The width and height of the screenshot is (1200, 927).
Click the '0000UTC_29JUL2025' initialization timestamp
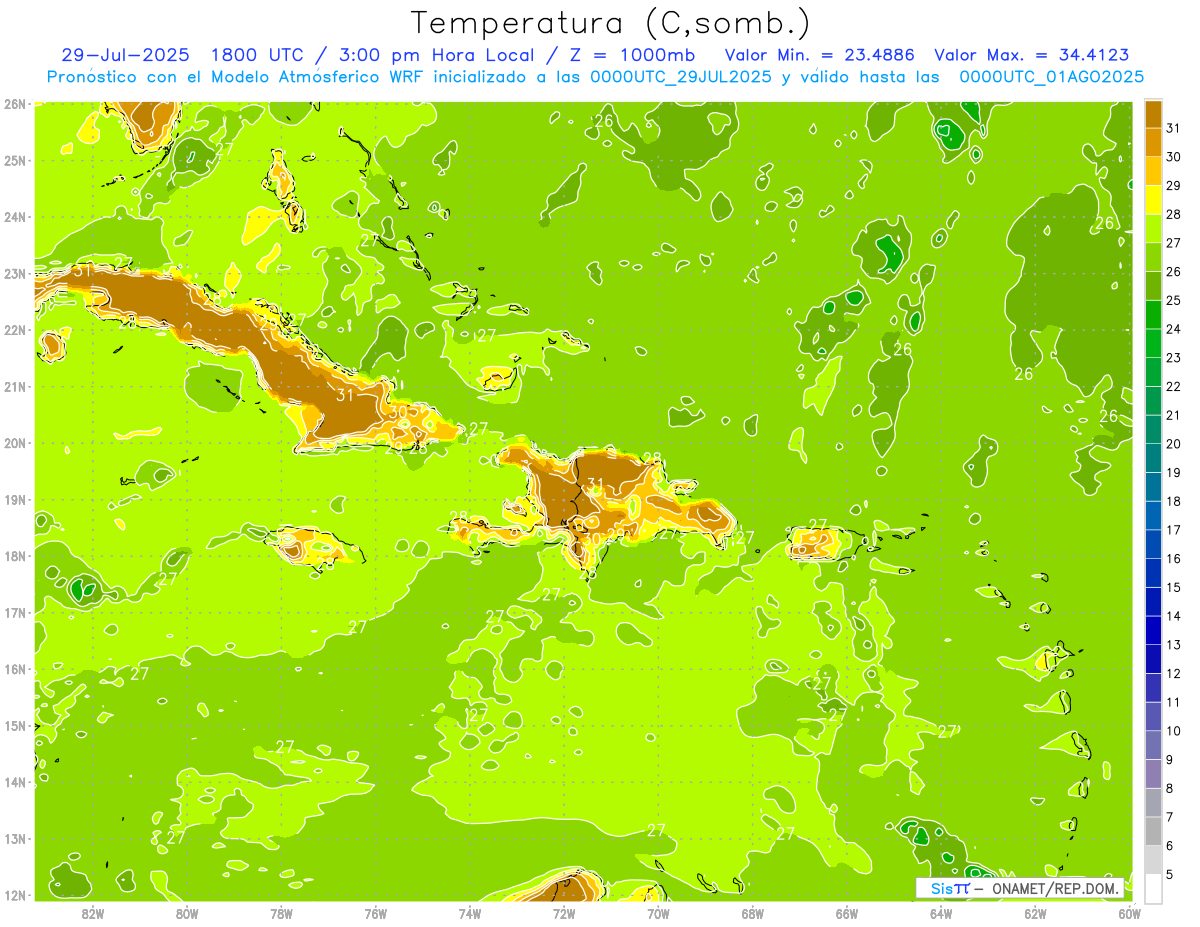click(681, 76)
